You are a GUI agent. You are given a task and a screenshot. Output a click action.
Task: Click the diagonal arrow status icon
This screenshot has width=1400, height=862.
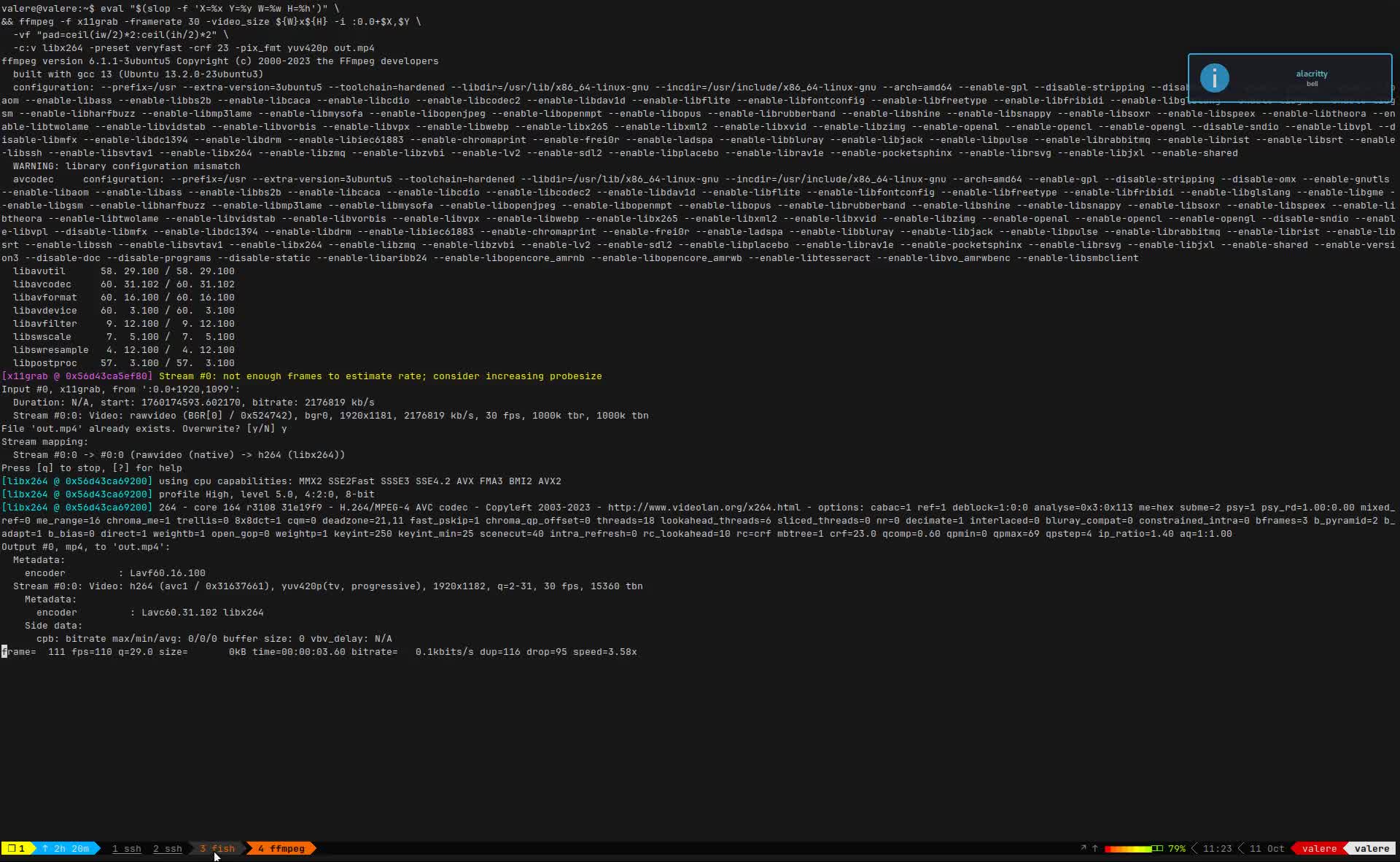tap(1083, 848)
